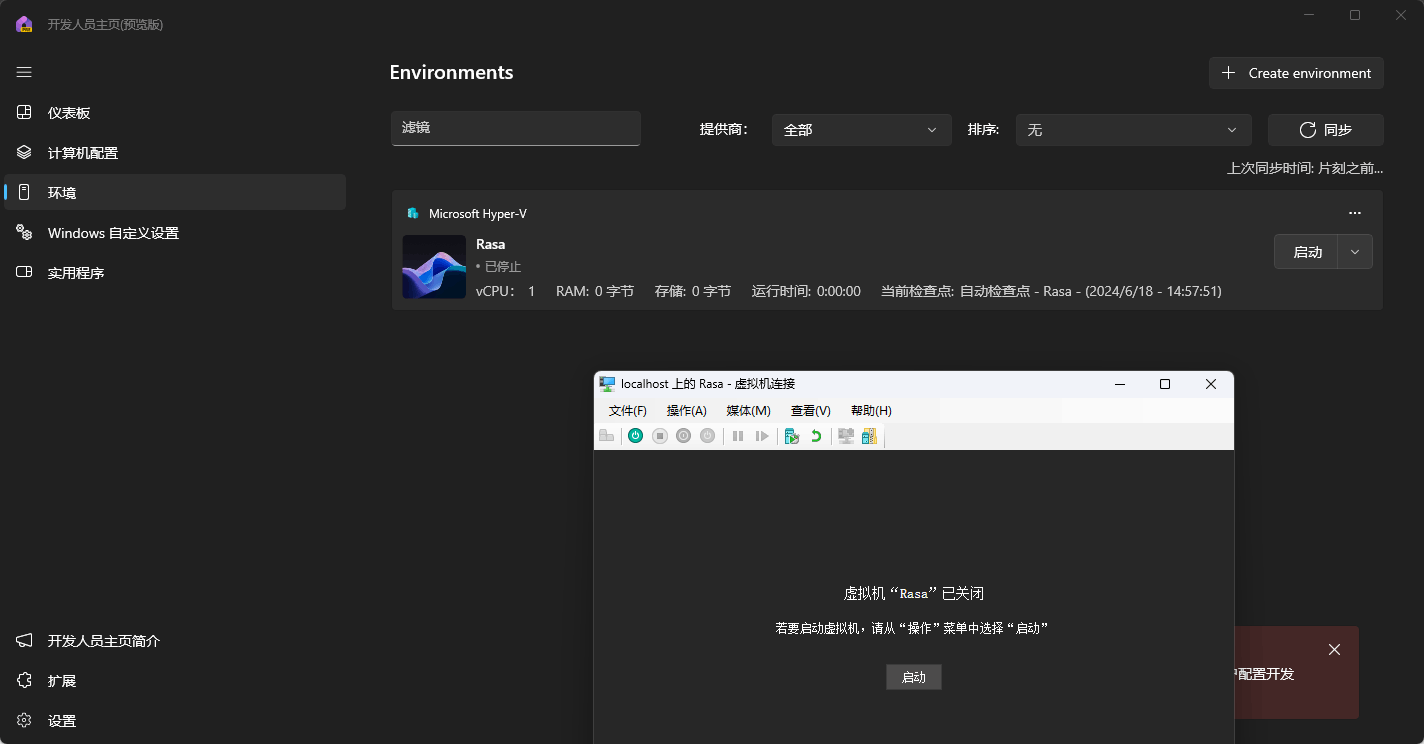The width and height of the screenshot is (1424, 744).
Task: Click the green Revert arrow toolbar icon
Action: click(816, 436)
